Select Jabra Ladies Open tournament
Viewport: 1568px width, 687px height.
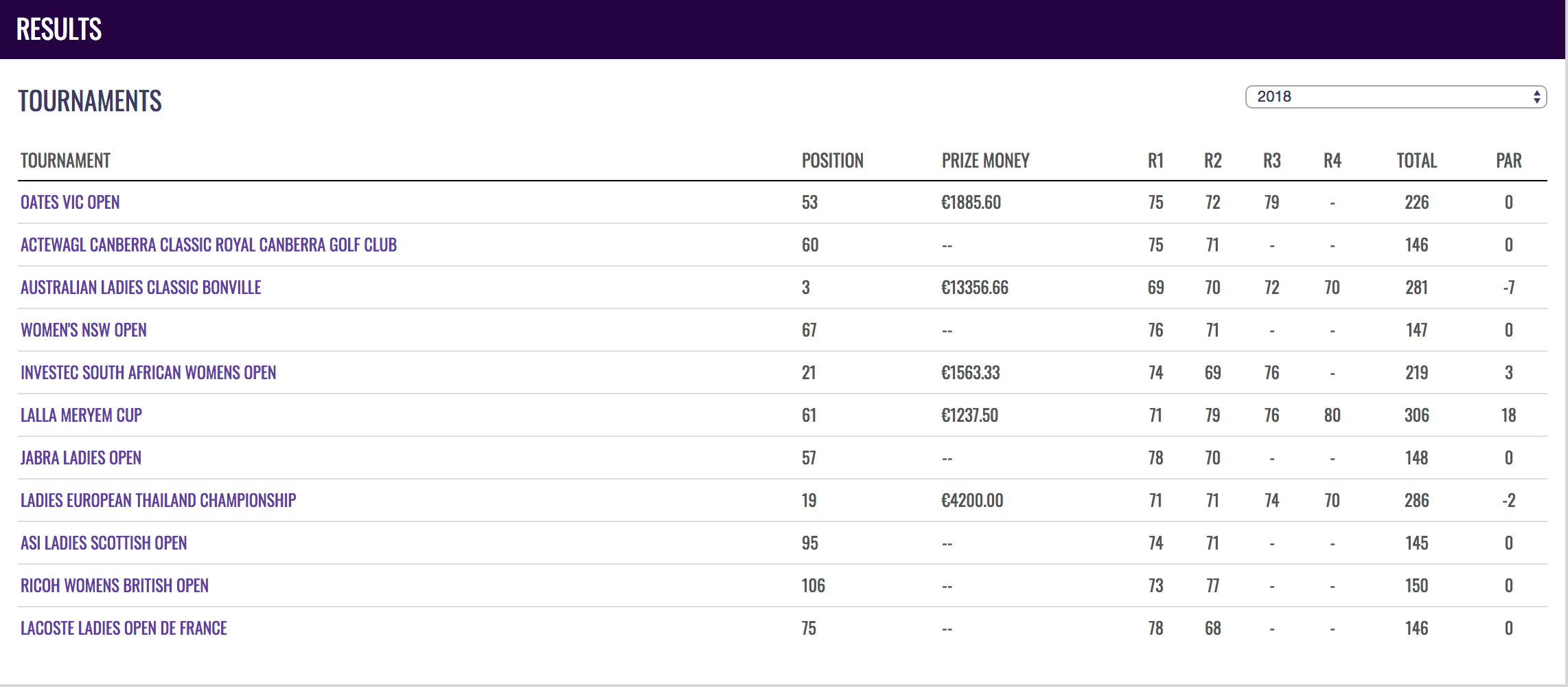tap(81, 458)
